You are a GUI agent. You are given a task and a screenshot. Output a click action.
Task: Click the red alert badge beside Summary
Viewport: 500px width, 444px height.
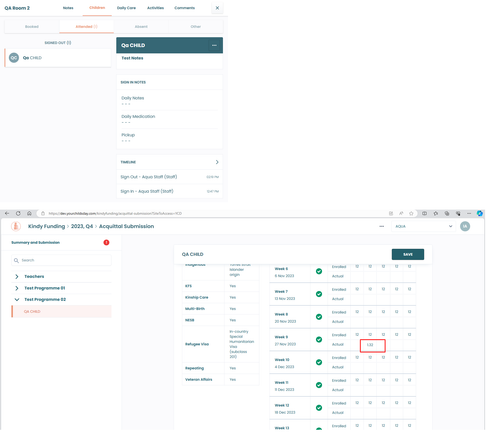tap(106, 242)
